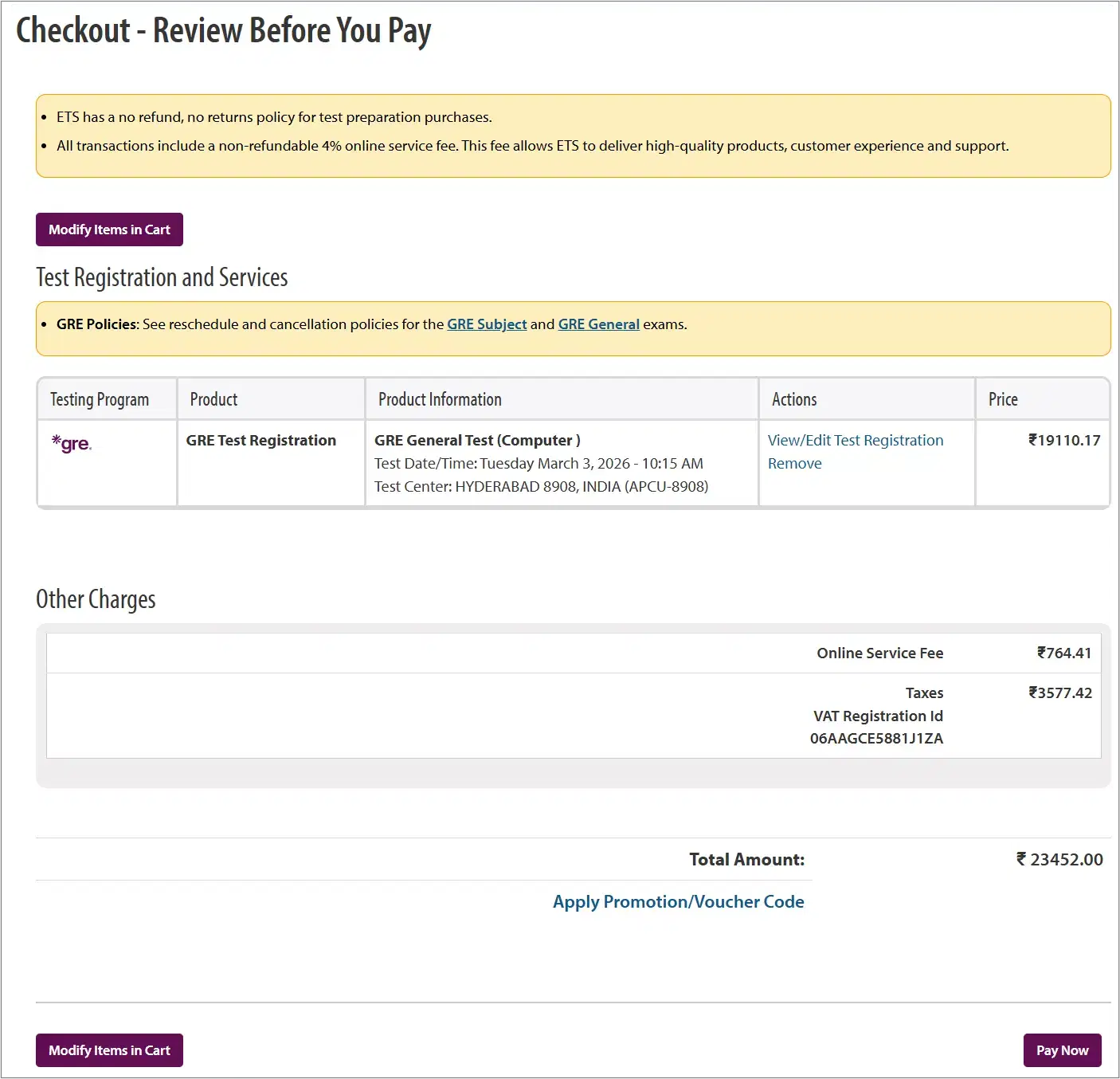Click the Total Amount value ₹23452.00
This screenshot has height=1079, width=1120.
(1059, 860)
